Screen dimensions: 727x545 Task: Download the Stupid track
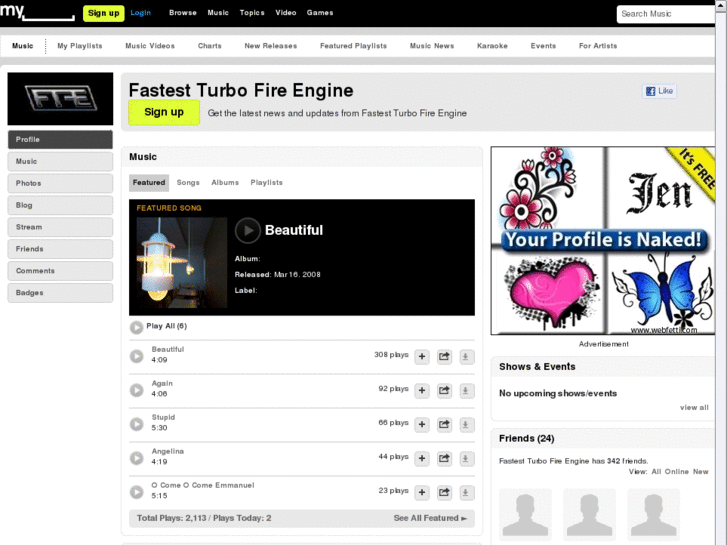[x=466, y=424]
